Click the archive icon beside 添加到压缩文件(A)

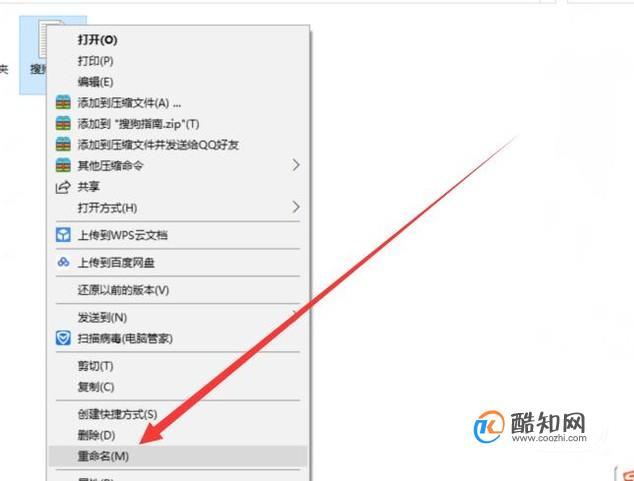(63, 102)
